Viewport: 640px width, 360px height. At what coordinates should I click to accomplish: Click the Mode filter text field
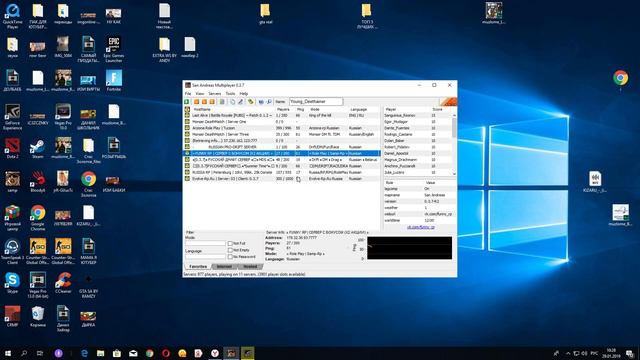pos(205,243)
